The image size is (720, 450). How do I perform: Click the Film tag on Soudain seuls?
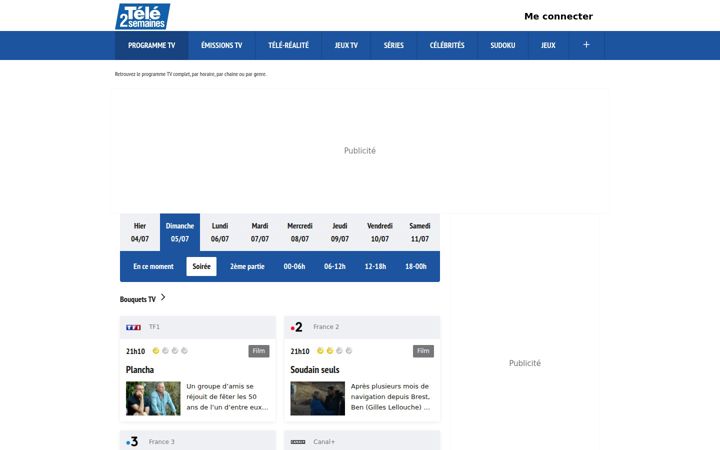coord(423,351)
